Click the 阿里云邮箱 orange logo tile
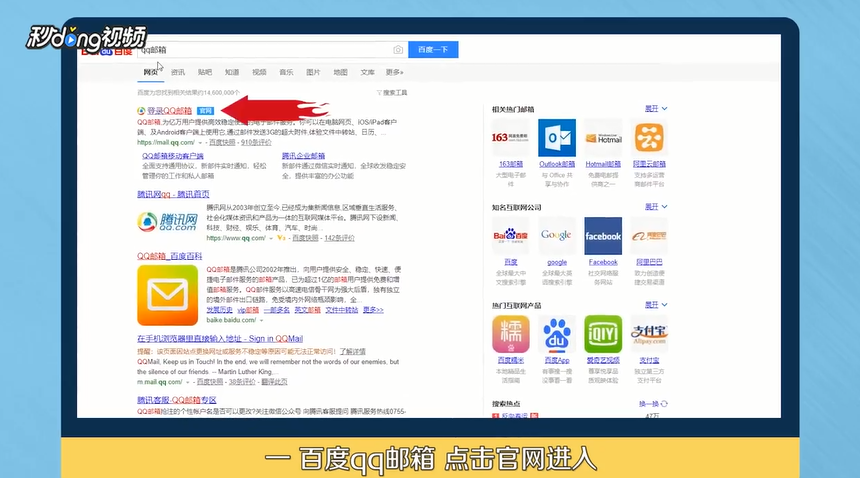Viewport: 860px width, 478px height. (649, 138)
